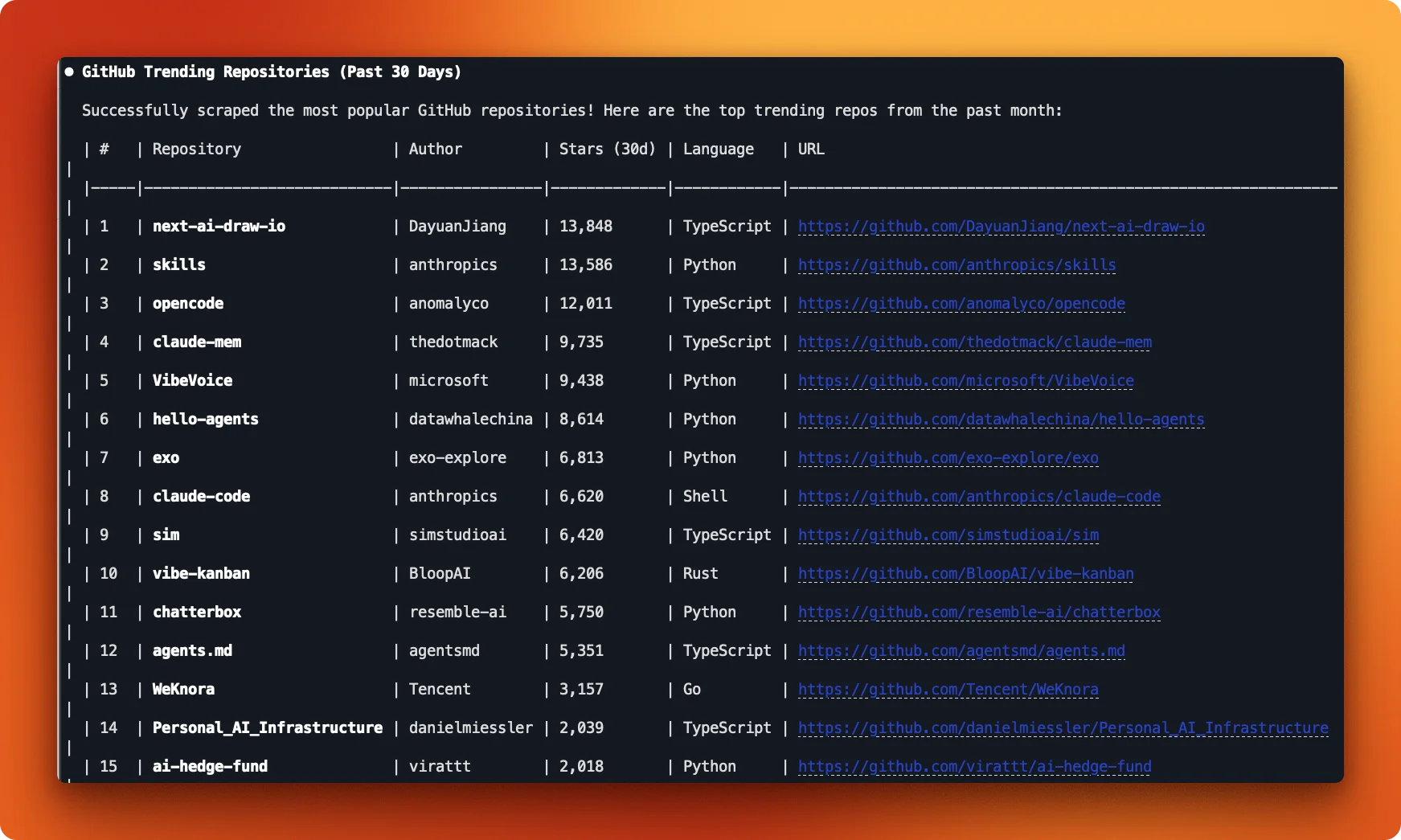Visit the simstudioai/sim GitHub link
Image resolution: width=1401 pixels, height=840 pixels.
(948, 535)
